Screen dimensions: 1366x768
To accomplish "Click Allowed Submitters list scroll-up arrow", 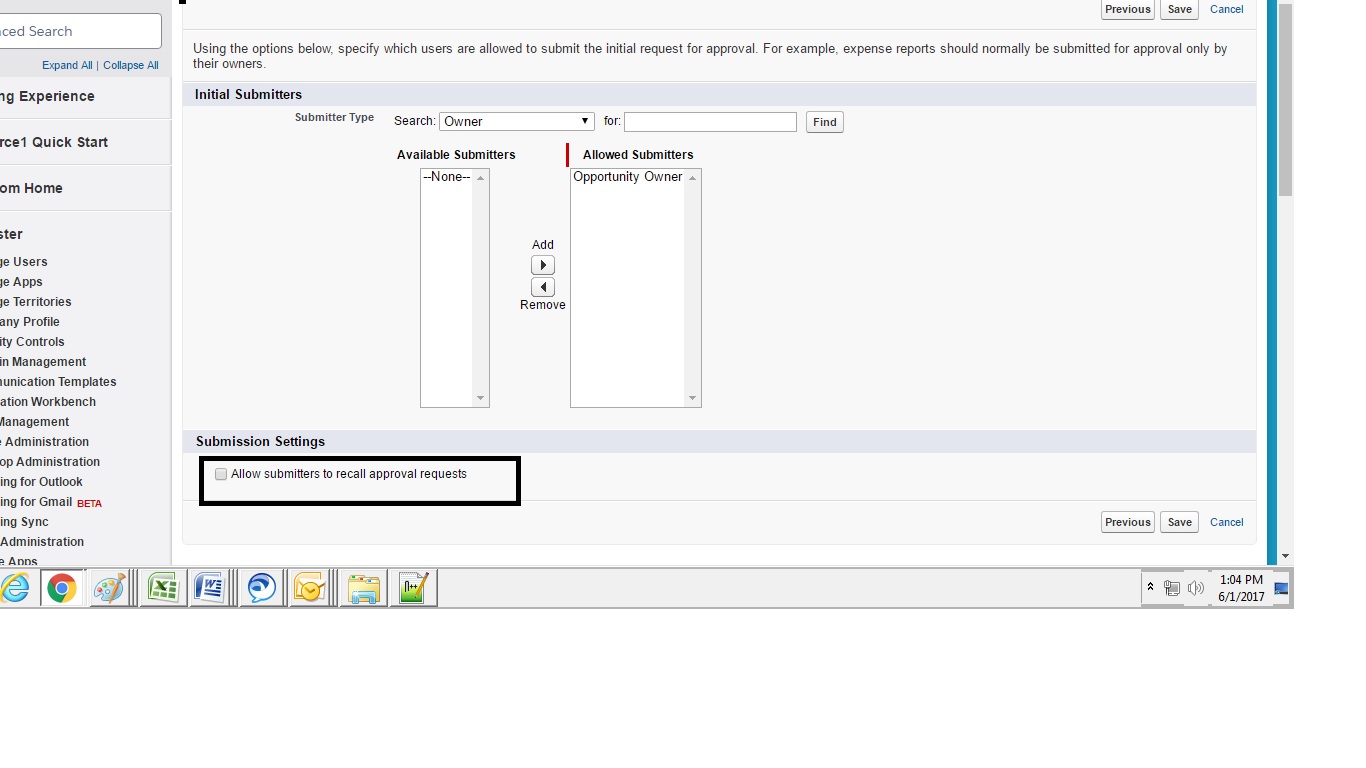I will click(x=692, y=178).
